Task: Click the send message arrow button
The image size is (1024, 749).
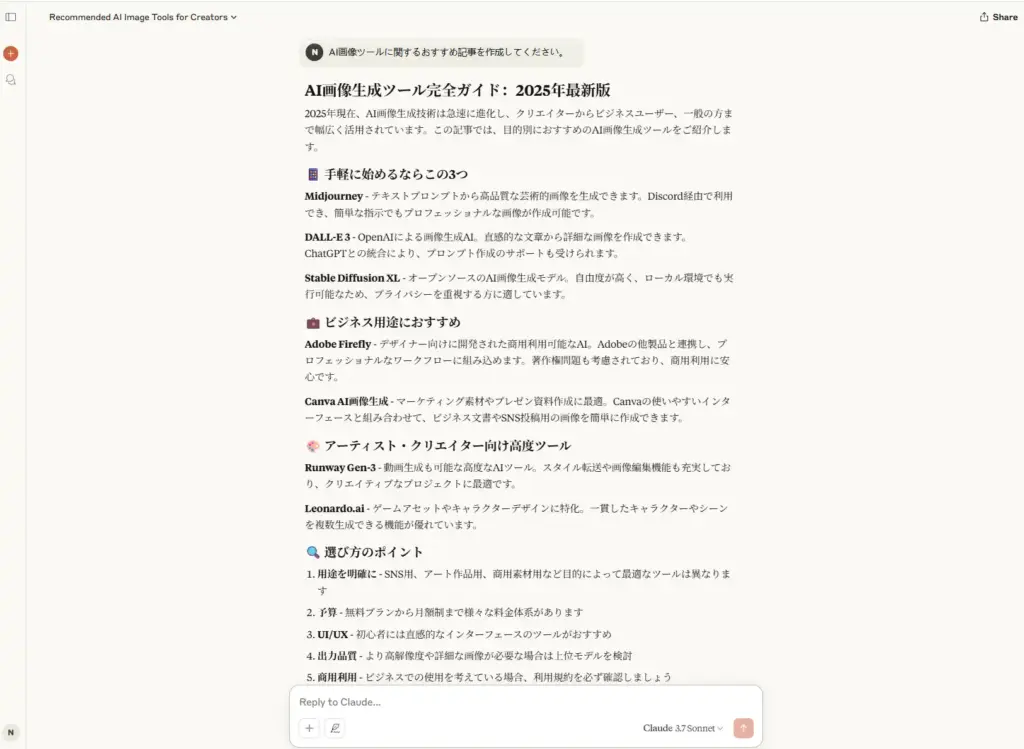Action: 743,728
